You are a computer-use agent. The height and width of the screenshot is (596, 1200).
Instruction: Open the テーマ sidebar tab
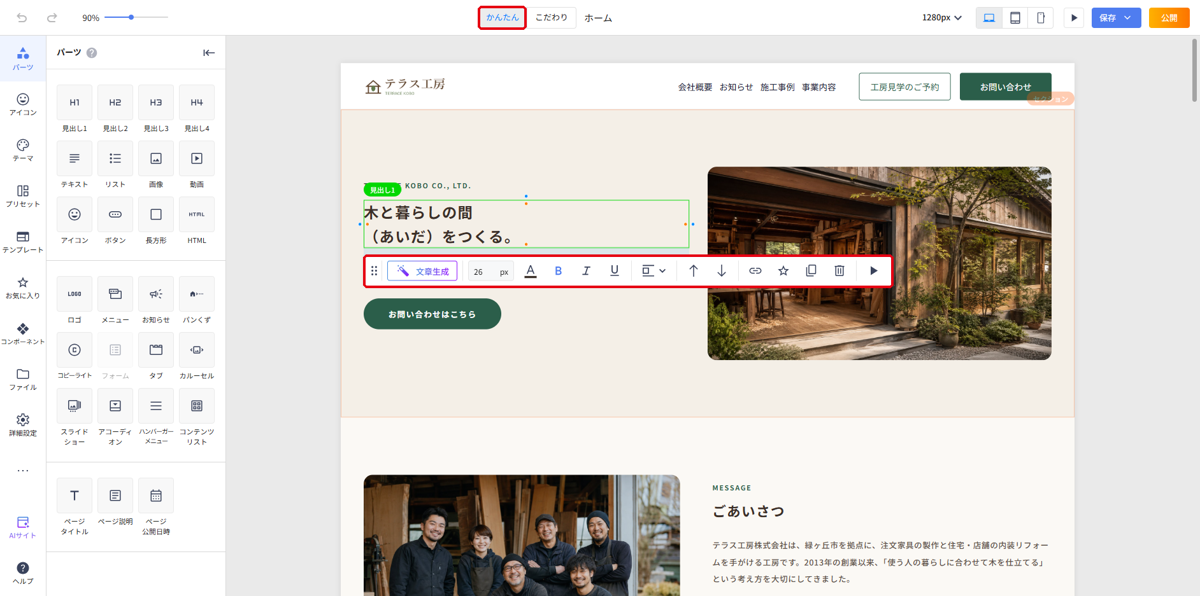click(23, 150)
